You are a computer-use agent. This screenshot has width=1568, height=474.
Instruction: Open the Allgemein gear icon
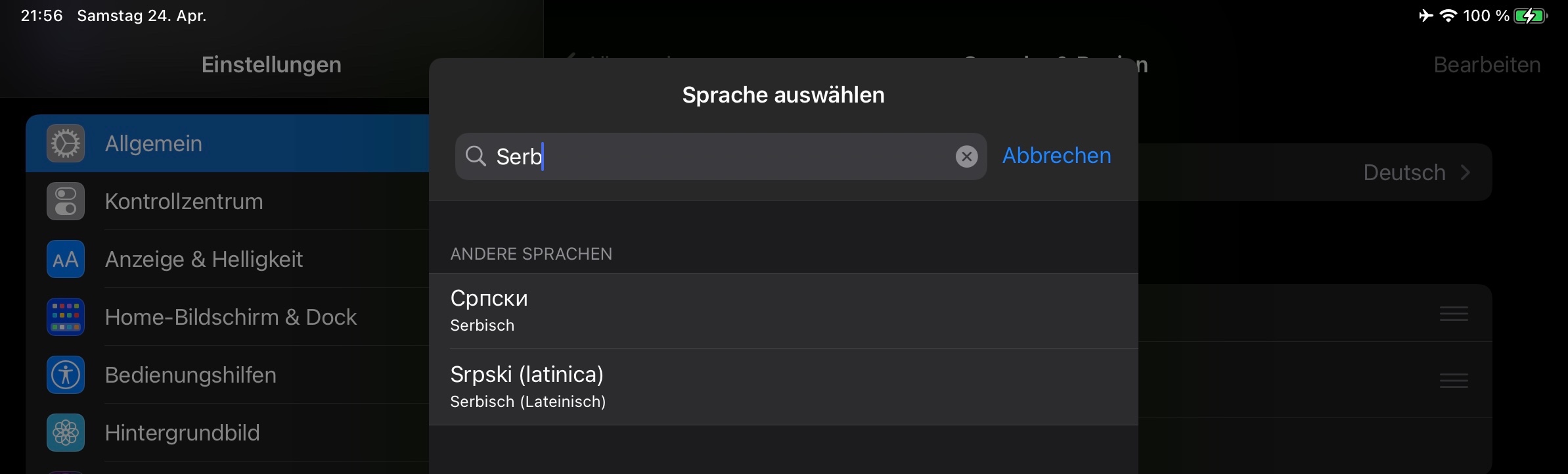66,143
